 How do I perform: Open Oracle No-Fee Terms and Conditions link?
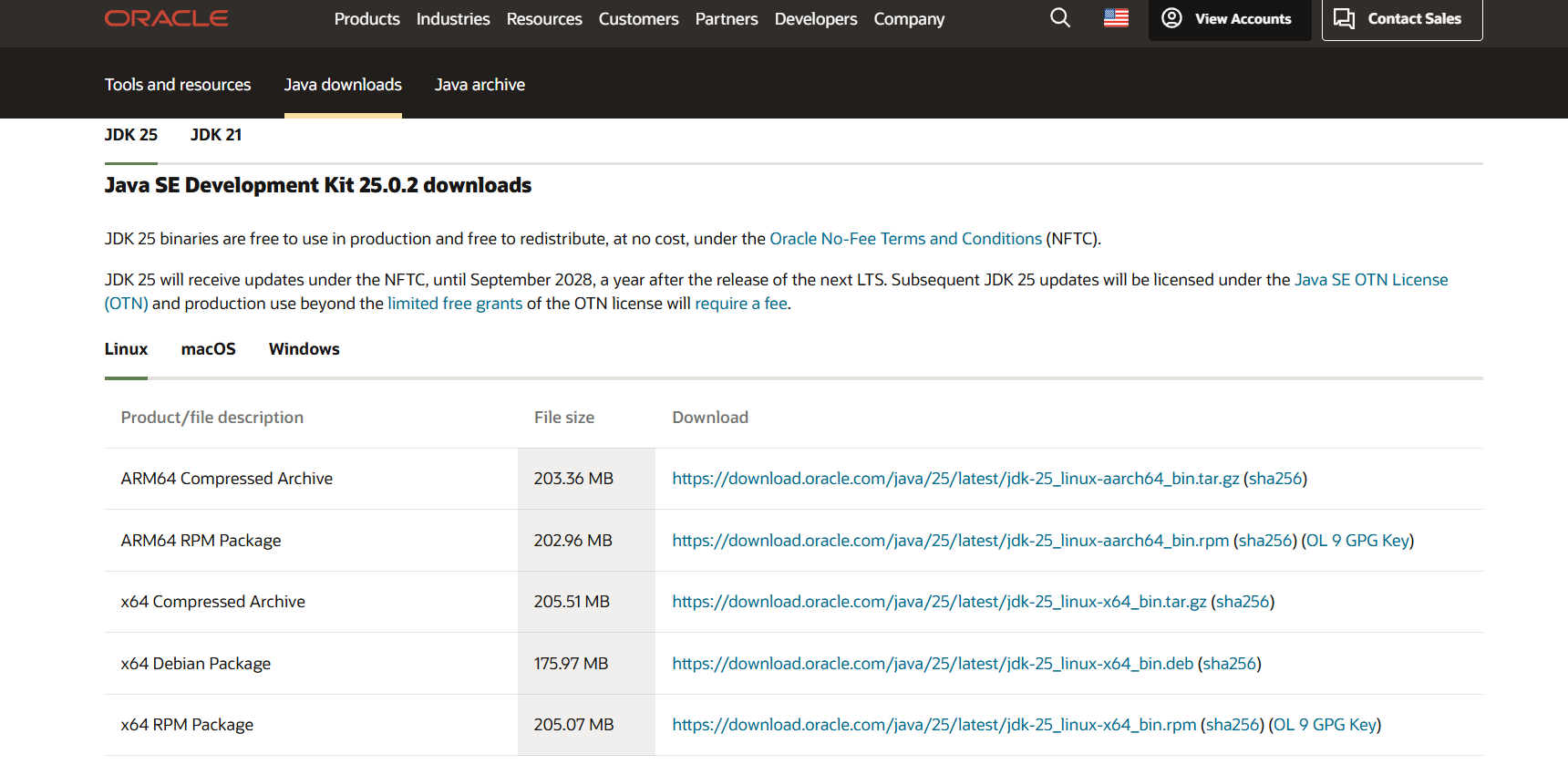[x=906, y=239]
